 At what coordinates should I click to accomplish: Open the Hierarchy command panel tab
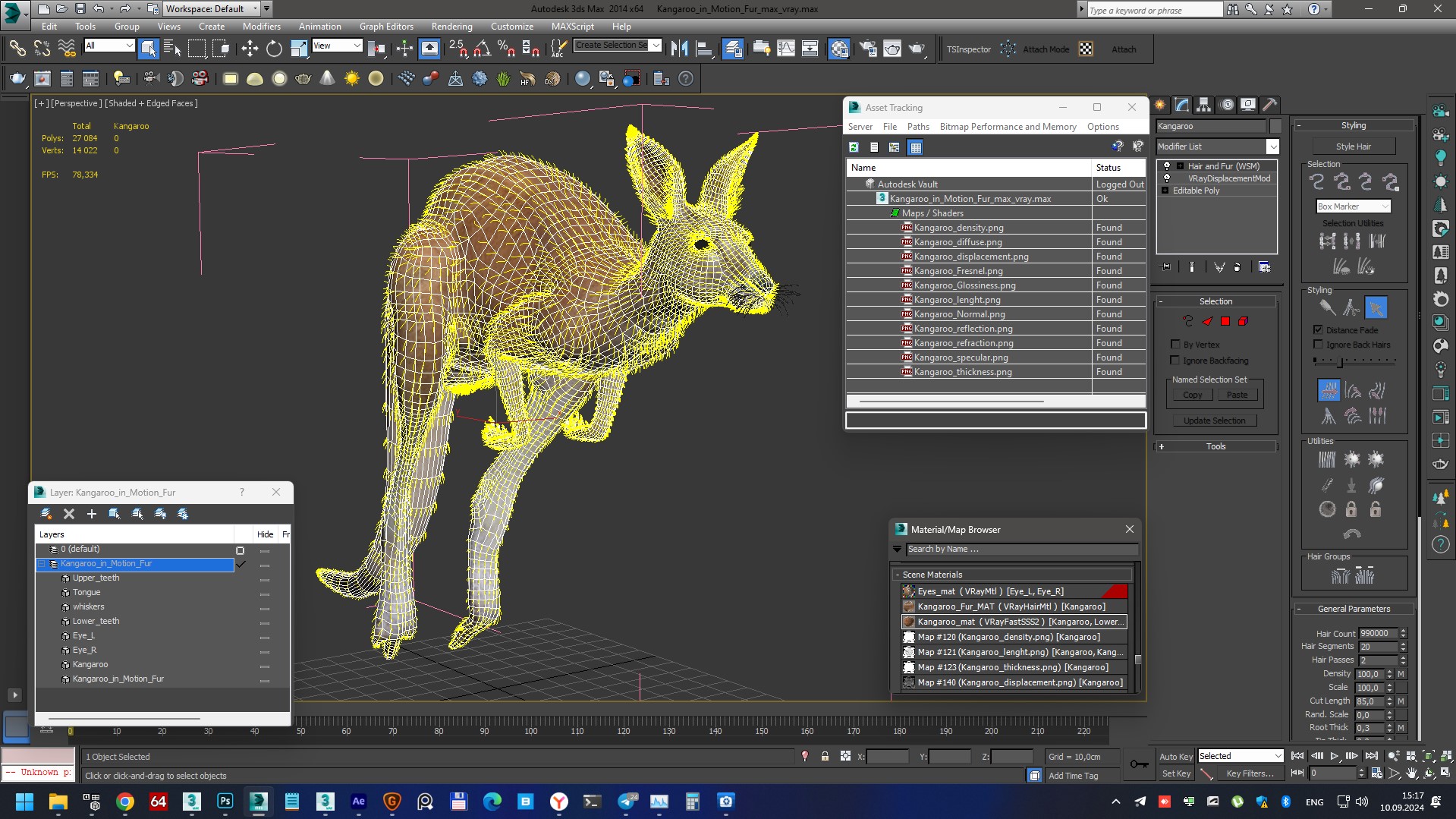(x=1204, y=105)
